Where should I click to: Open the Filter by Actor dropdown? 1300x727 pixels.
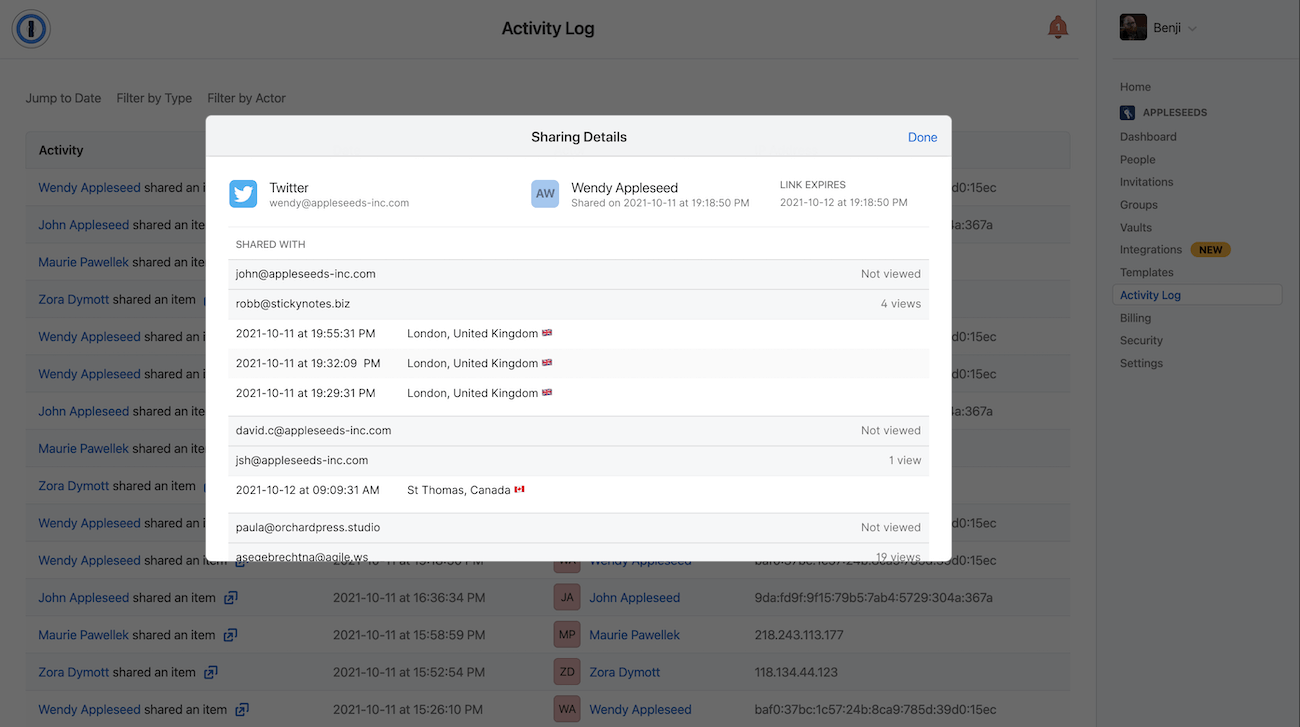[x=246, y=98]
